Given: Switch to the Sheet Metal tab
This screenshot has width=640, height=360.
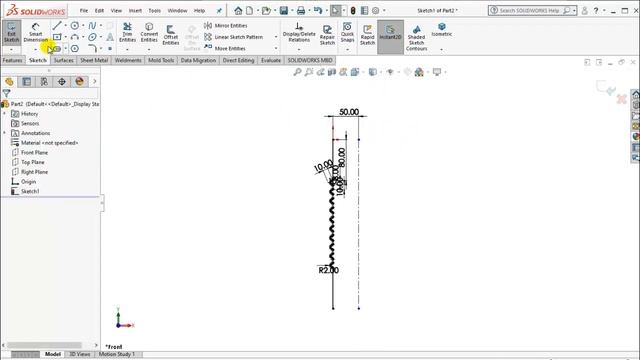Looking at the screenshot, I should pyautogui.click(x=94, y=60).
